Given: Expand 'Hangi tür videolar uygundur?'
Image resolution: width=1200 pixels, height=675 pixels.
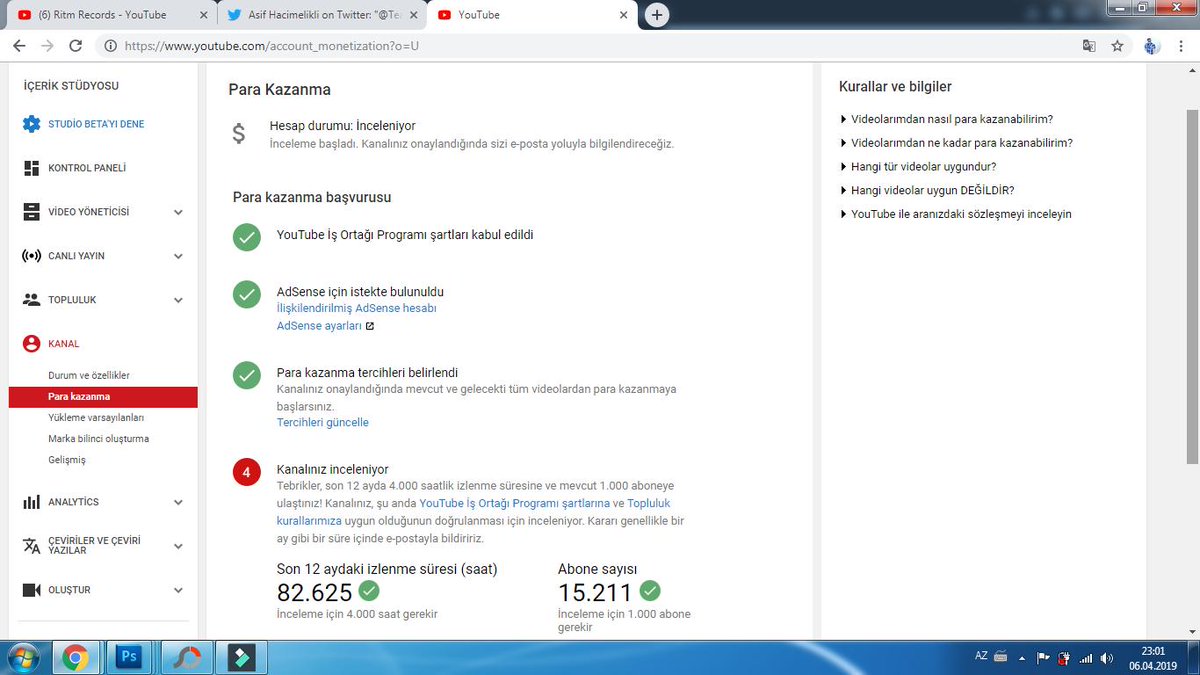Looking at the screenshot, I should tap(918, 166).
